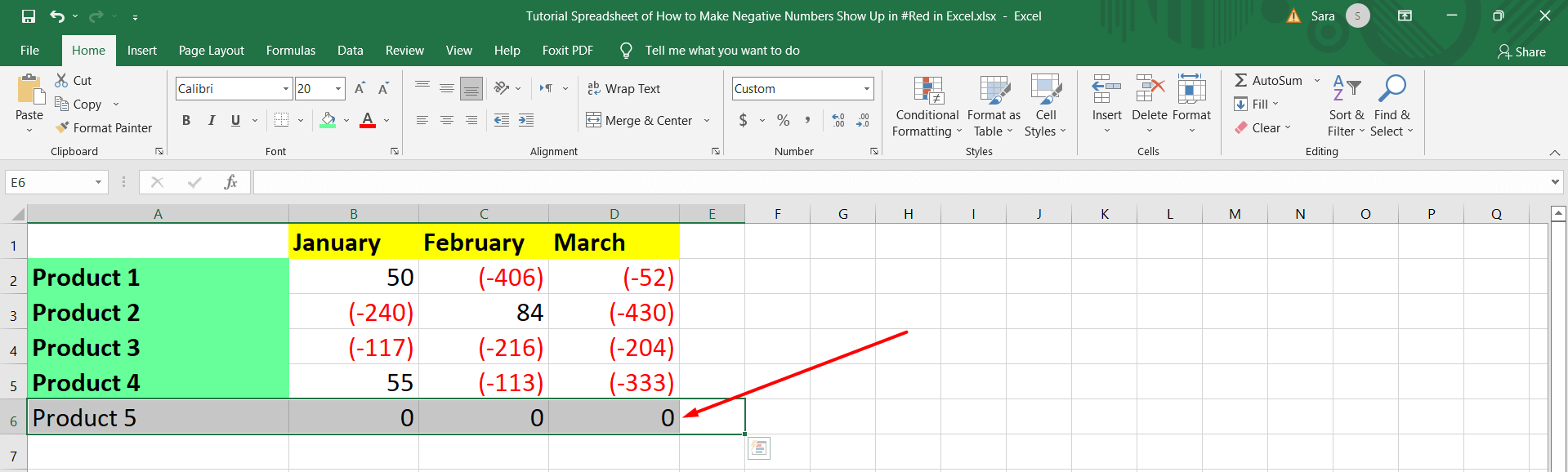Open the Name Box dropdown arrow
1568x472 pixels.
tap(98, 182)
